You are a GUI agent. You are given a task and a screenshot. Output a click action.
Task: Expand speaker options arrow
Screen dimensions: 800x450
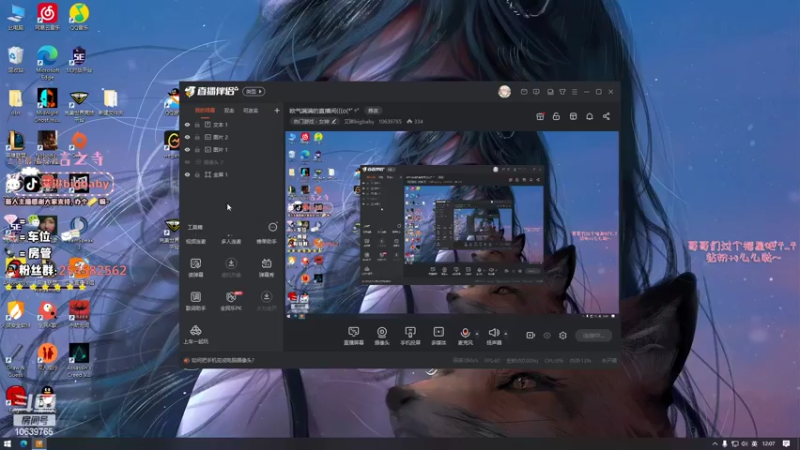(x=506, y=334)
